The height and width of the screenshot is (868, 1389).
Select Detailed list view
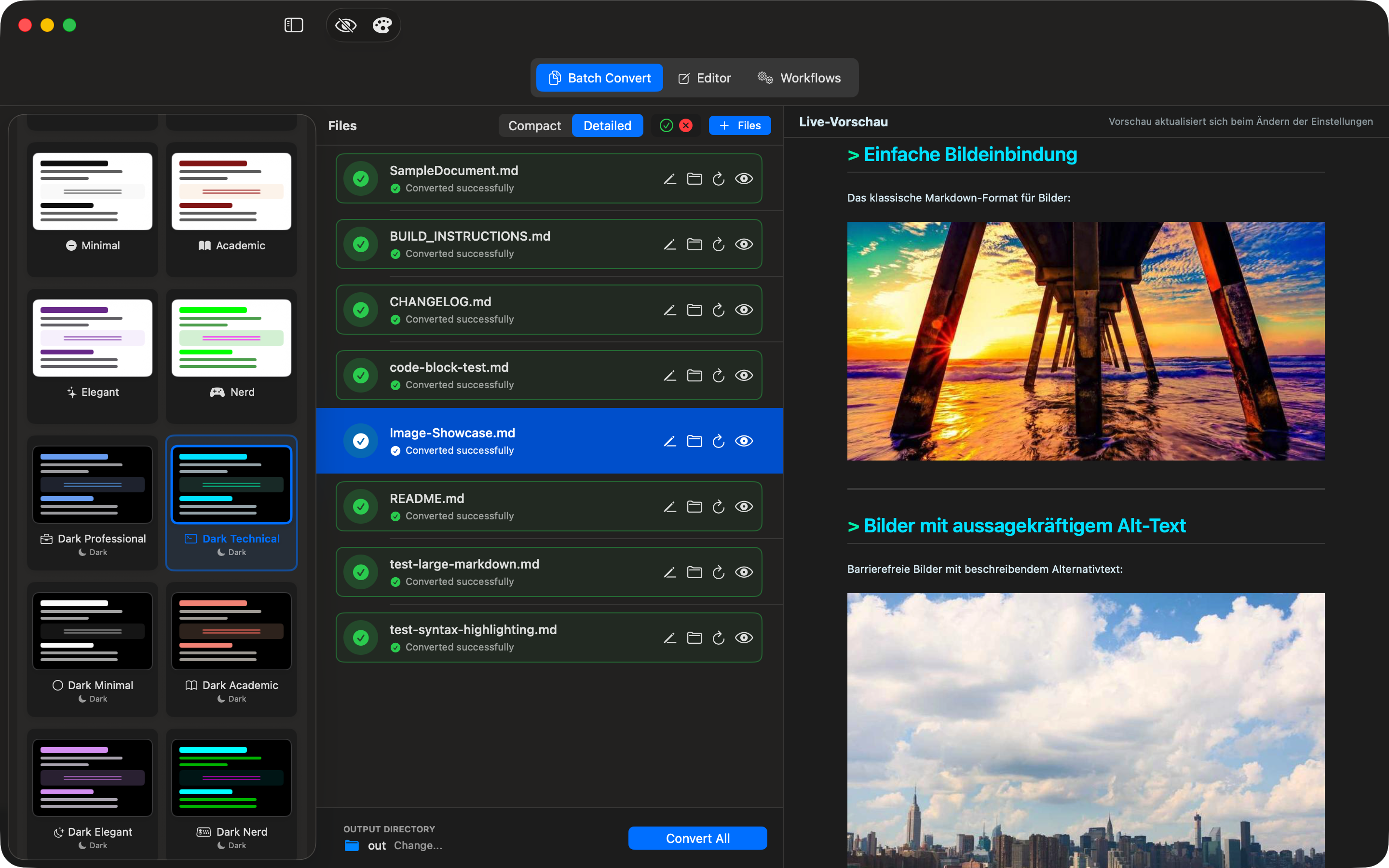click(x=607, y=126)
